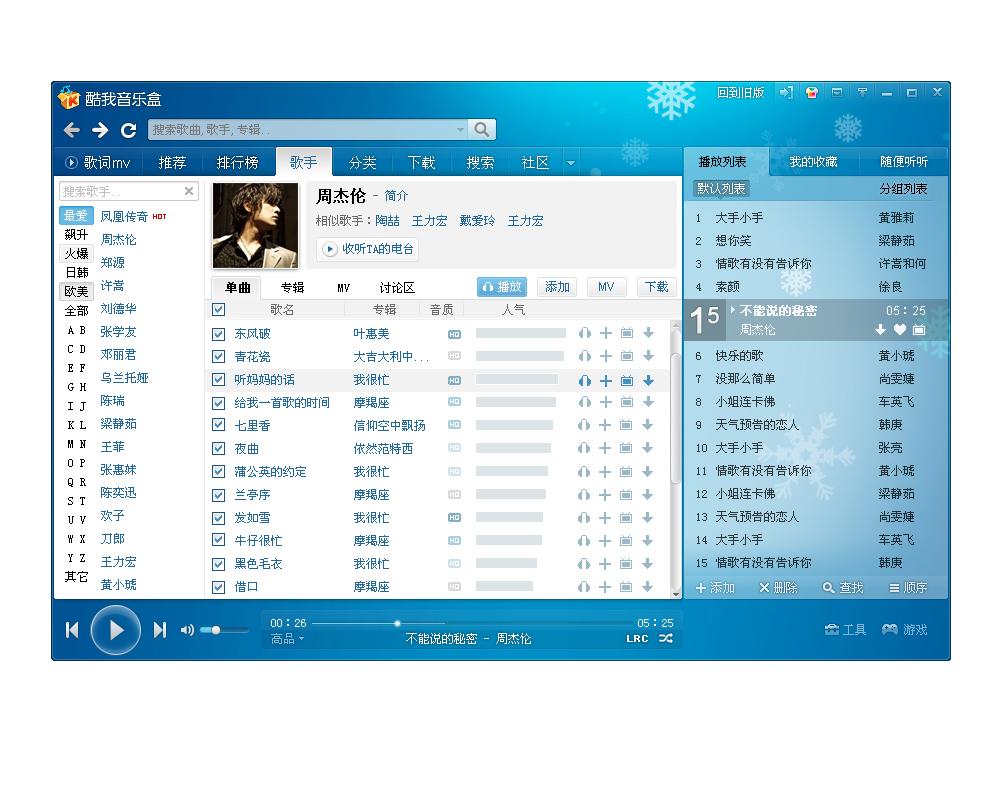Open the 分组列表 group list

[x=903, y=189]
